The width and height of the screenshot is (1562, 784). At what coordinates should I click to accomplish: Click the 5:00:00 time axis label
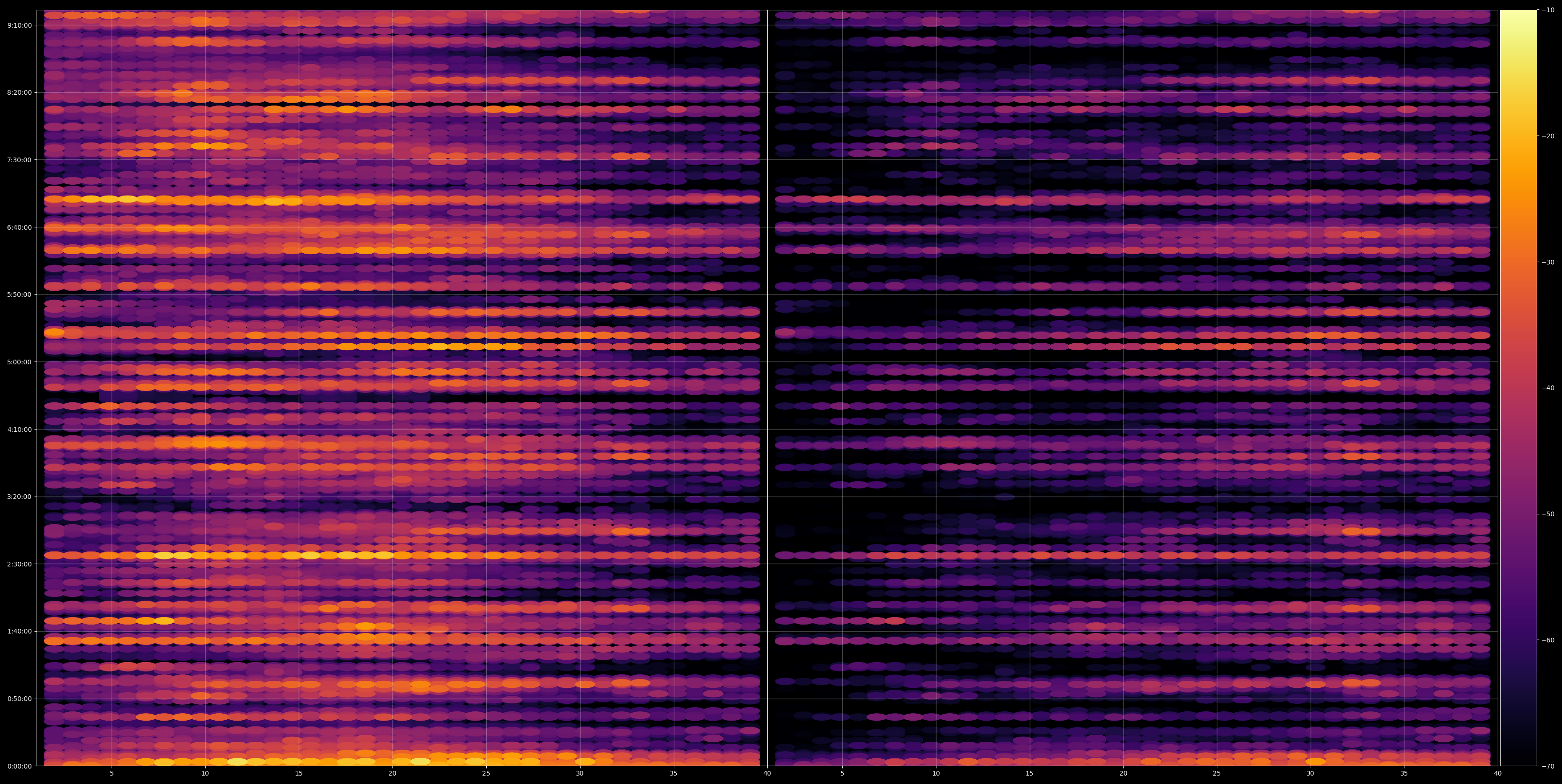19,362
